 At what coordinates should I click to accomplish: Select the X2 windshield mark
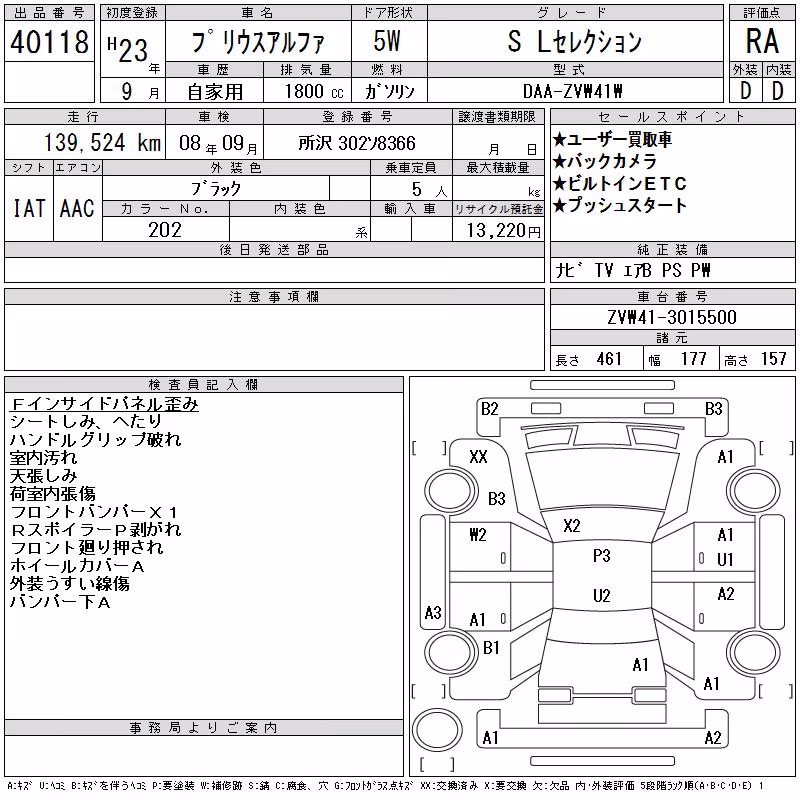pos(572,526)
